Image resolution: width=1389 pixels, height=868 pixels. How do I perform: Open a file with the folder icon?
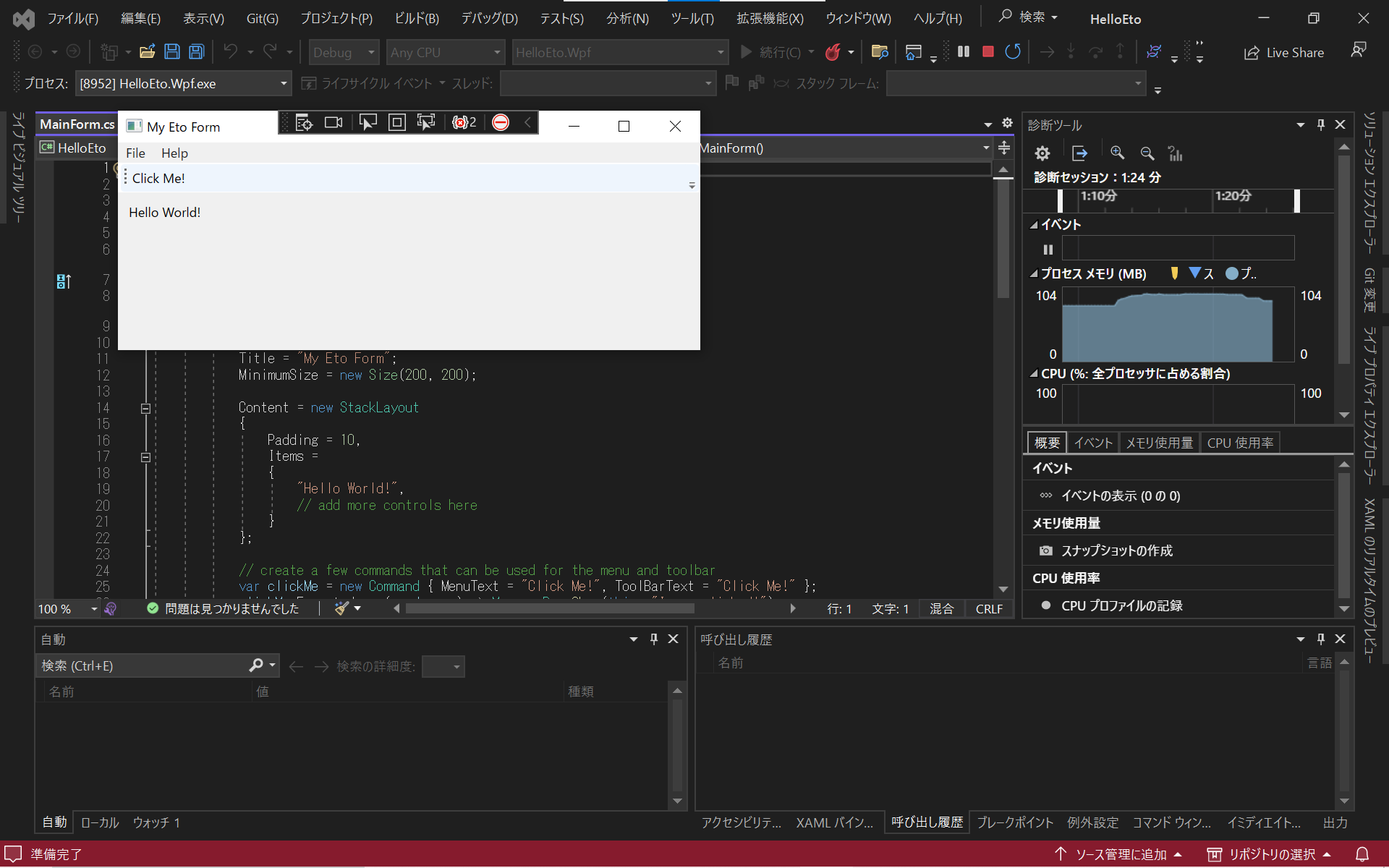coord(148,52)
